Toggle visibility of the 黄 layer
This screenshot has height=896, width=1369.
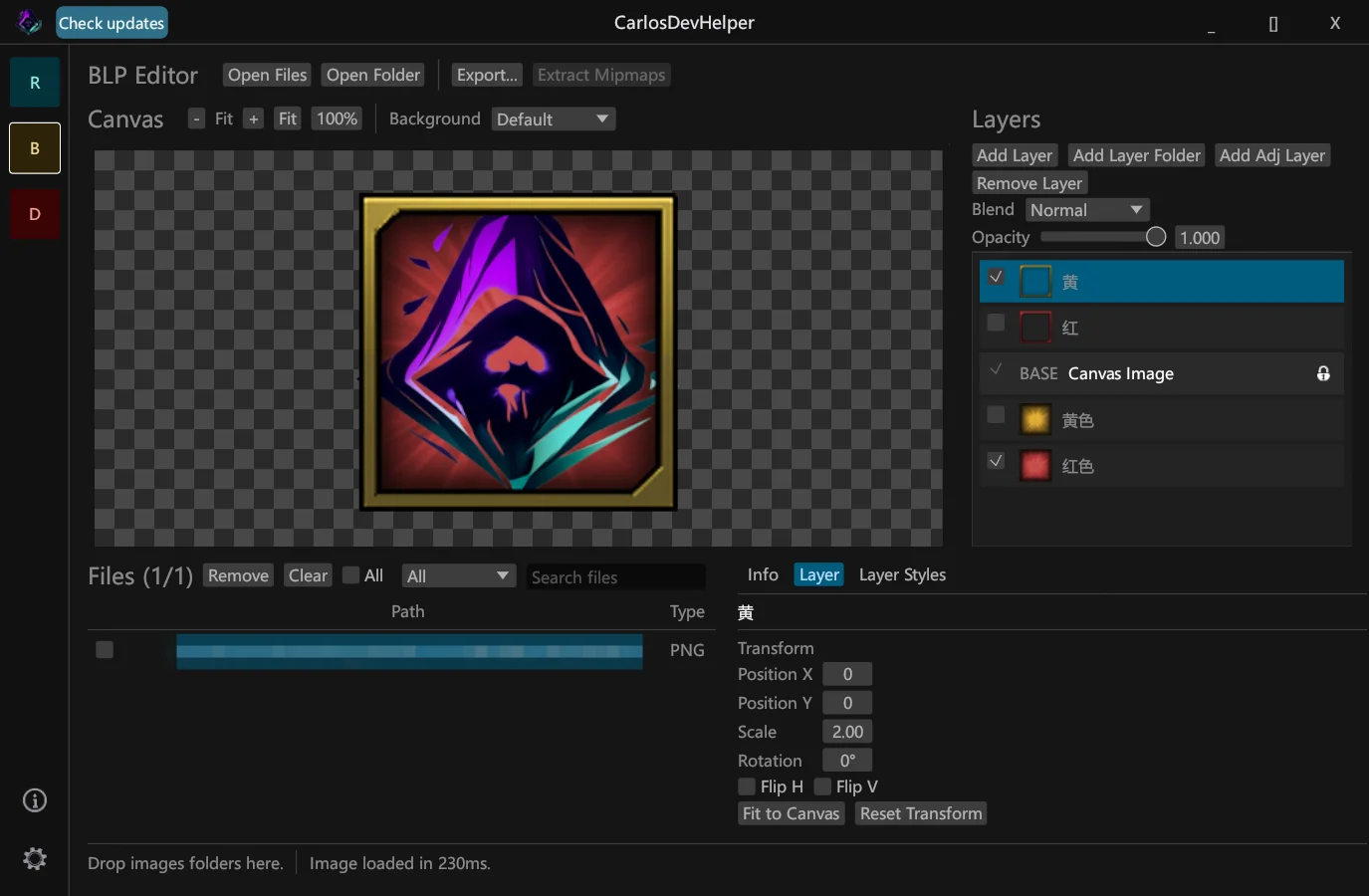pos(996,277)
